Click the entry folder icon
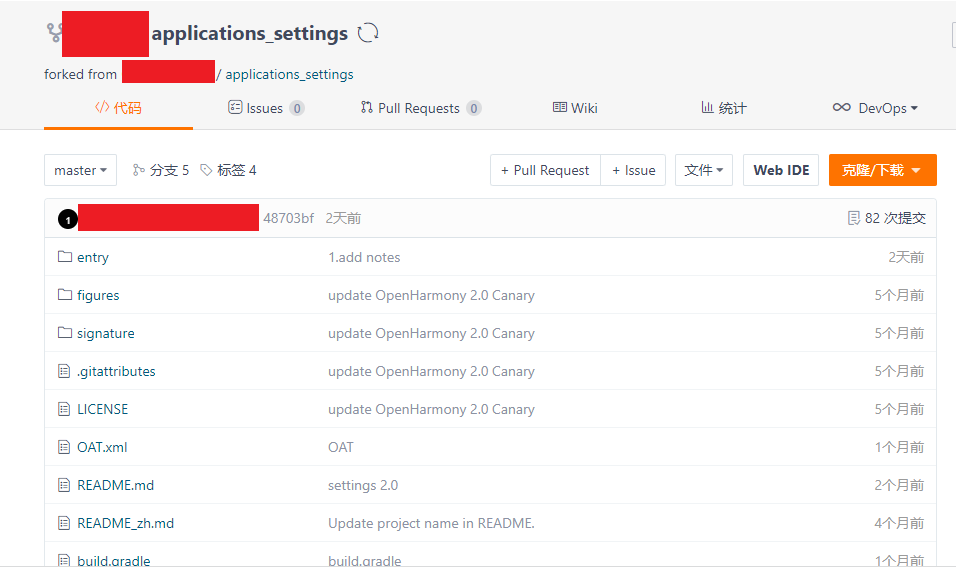 coord(65,257)
